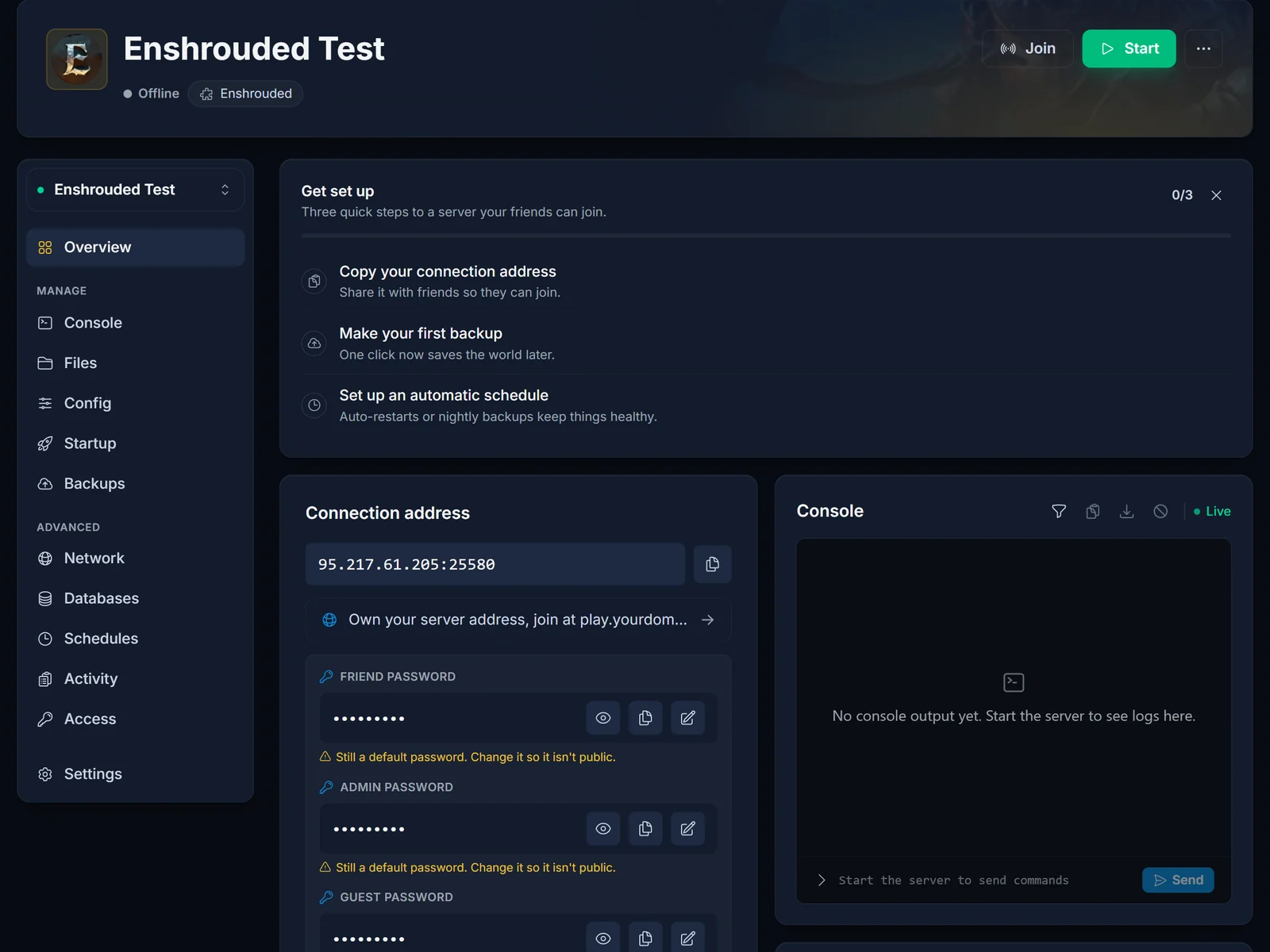Select the Make your first backup step
1270x952 pixels.
coord(766,344)
